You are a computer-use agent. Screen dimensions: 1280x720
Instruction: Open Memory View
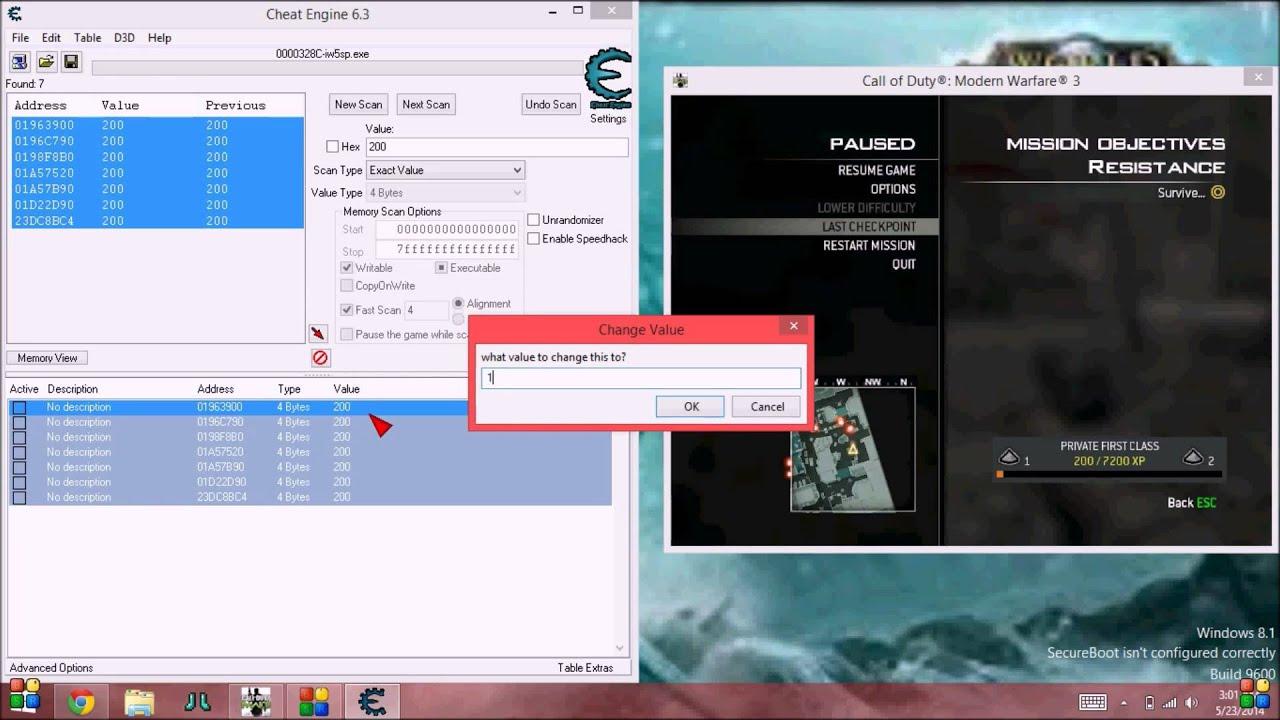(x=47, y=358)
